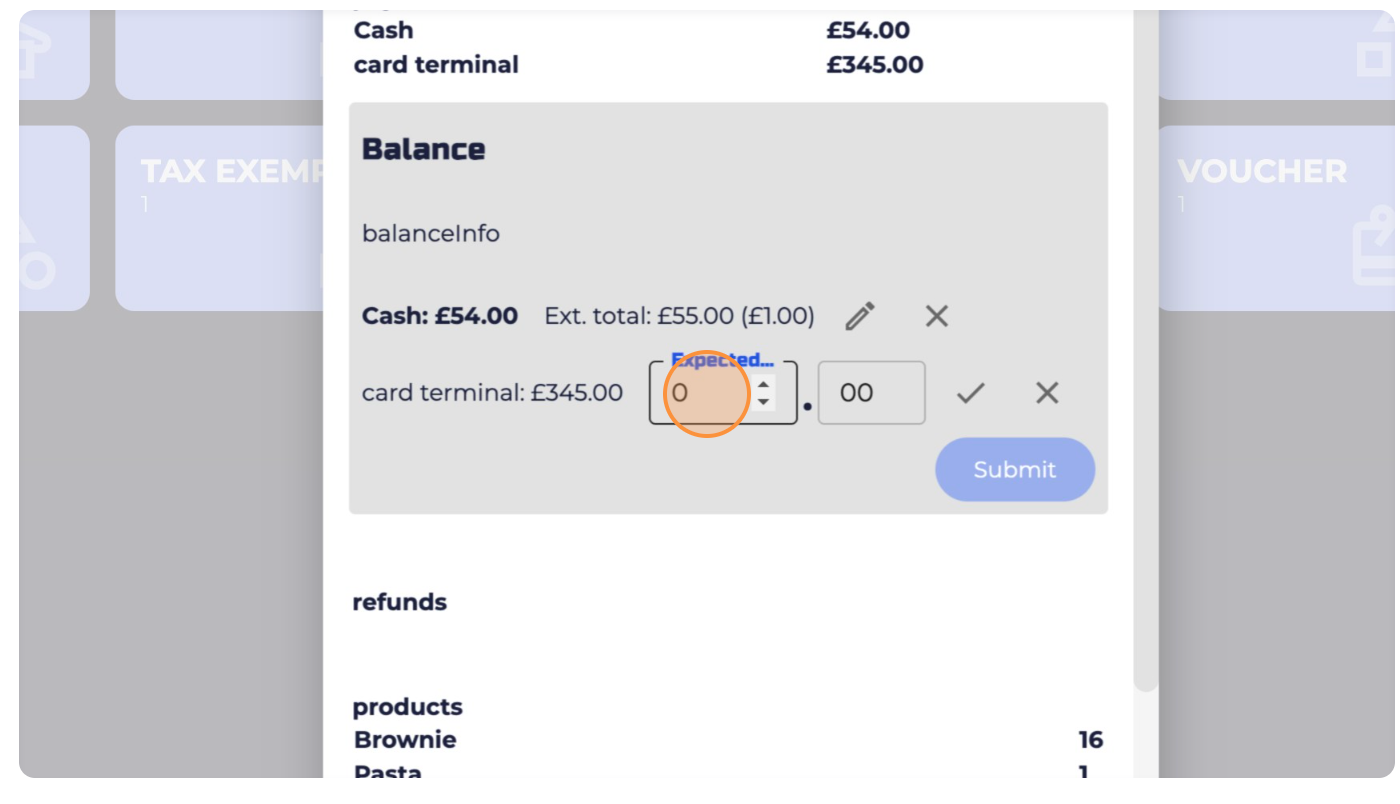Focus the pence input field showing 00

pyautogui.click(x=870, y=393)
